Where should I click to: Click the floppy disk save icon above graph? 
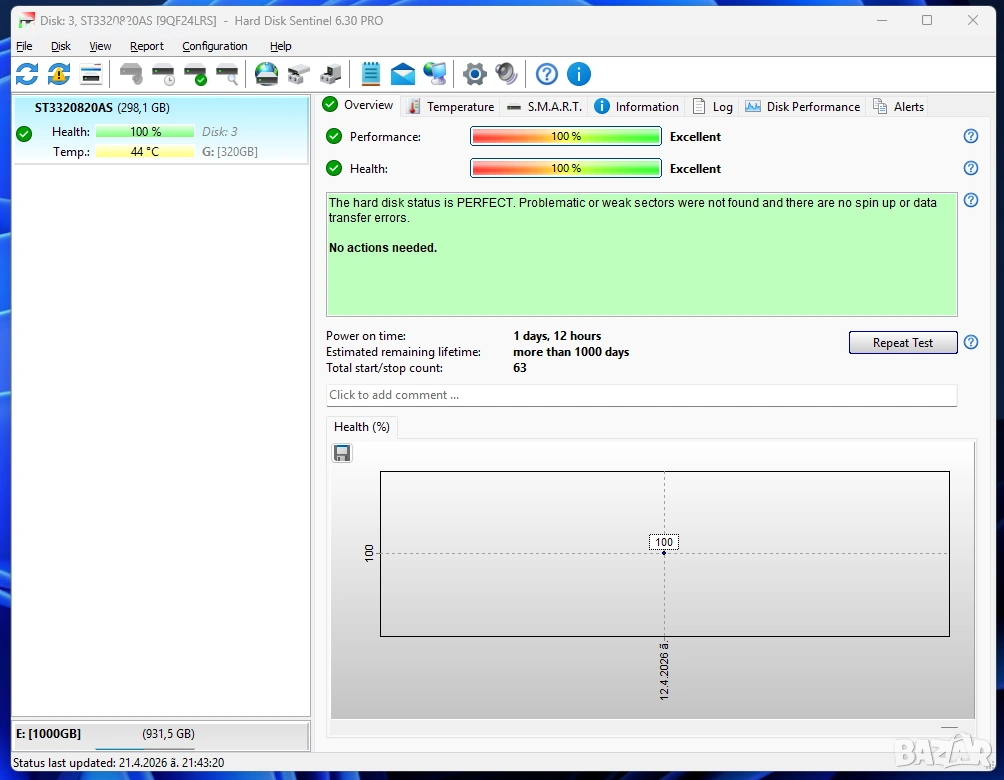(342, 454)
